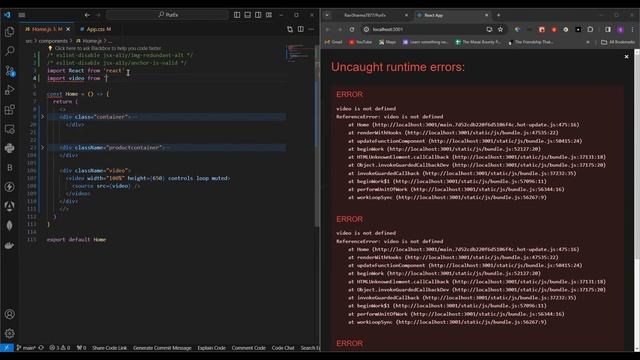This screenshot has height=360, width=640.
Task: Open Source Control view with badge
Action: (x=9, y=71)
